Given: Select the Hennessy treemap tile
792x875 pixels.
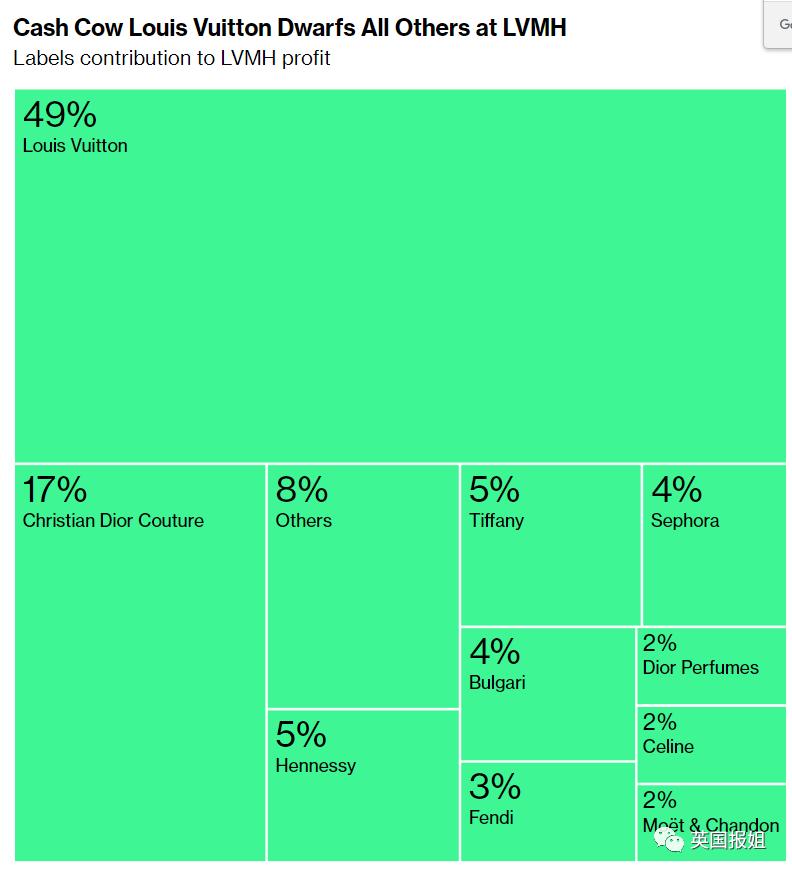Looking at the screenshot, I should click(363, 800).
